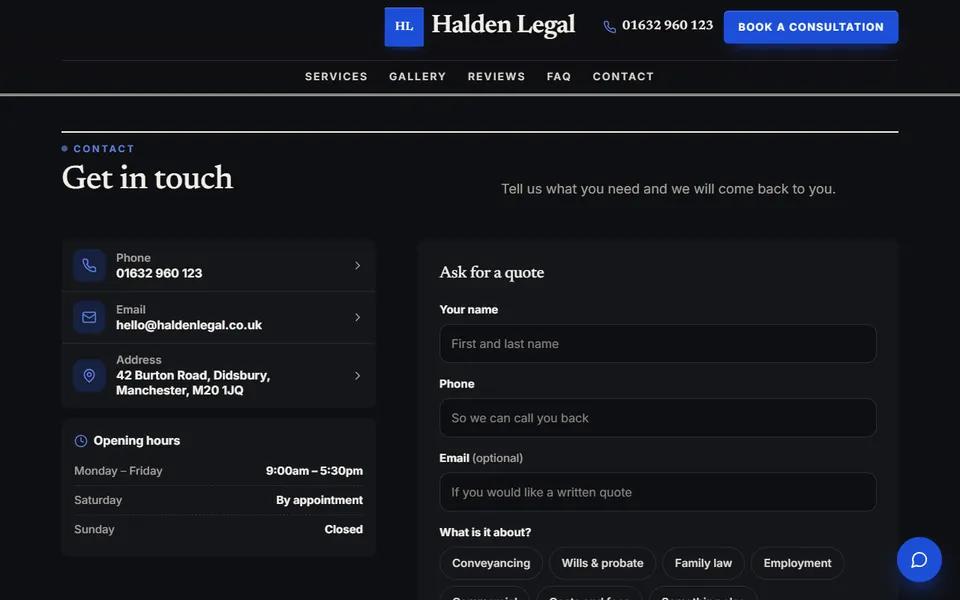Open the Phone row chevron

coord(358,265)
